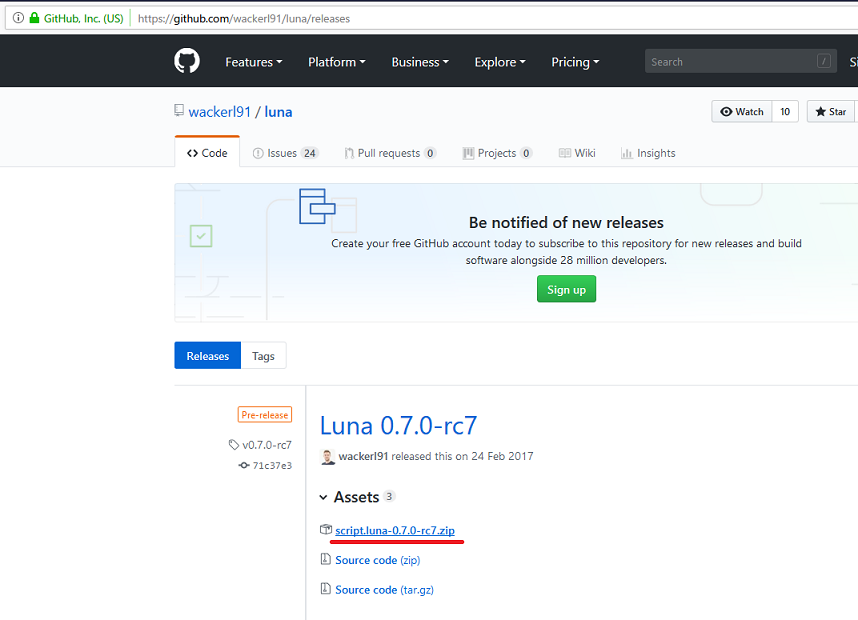This screenshot has height=620, width=858.
Task: Open the Issues tab
Action: (285, 153)
